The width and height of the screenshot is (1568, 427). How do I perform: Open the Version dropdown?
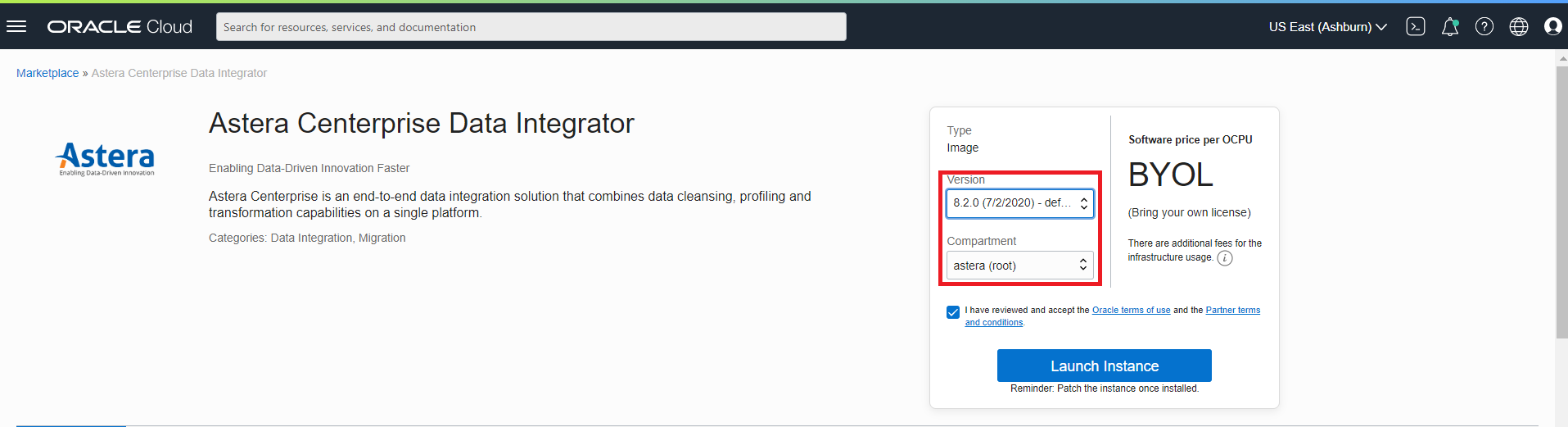1019,203
